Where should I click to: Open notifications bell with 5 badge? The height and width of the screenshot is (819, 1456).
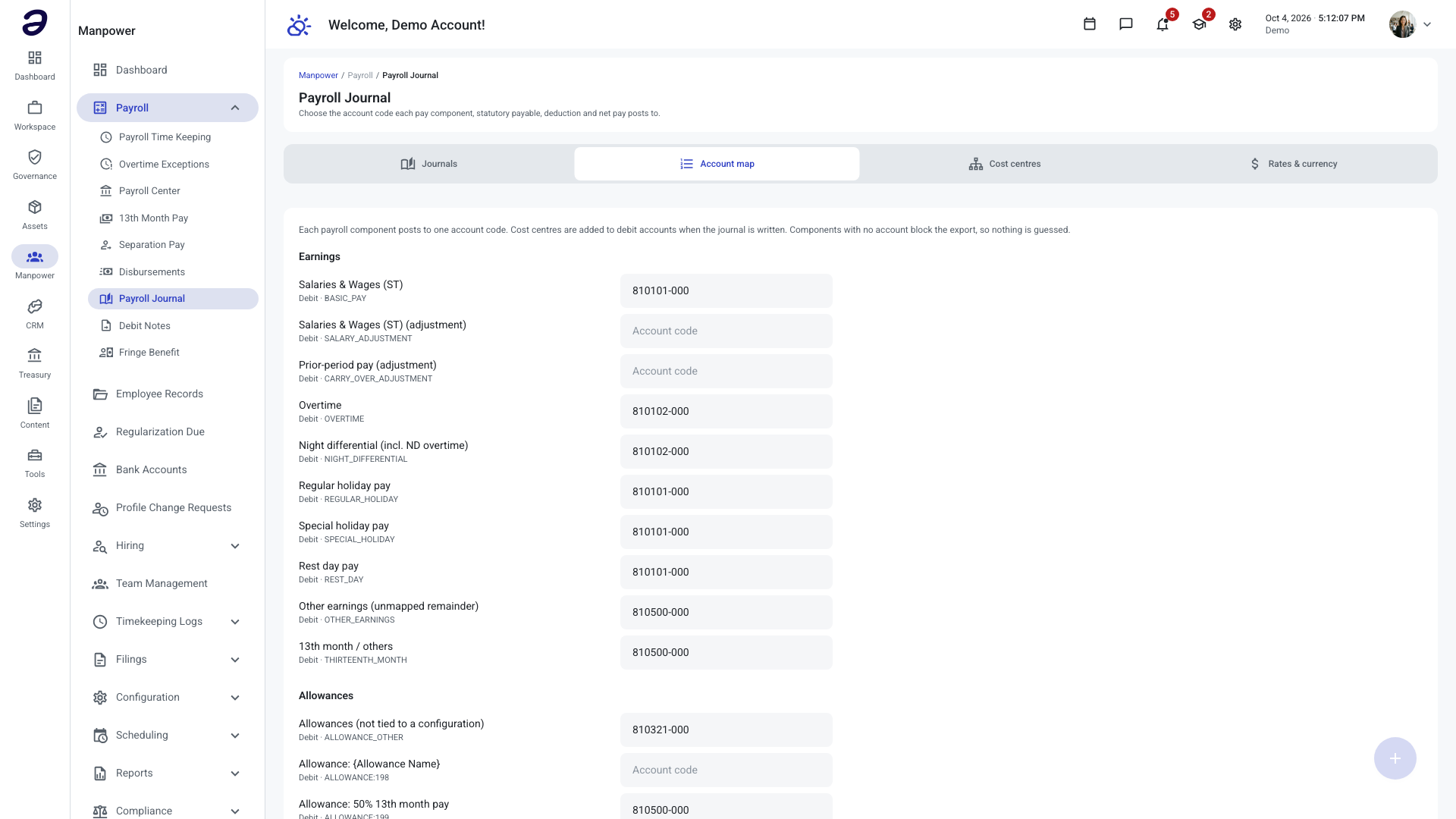click(x=1163, y=24)
